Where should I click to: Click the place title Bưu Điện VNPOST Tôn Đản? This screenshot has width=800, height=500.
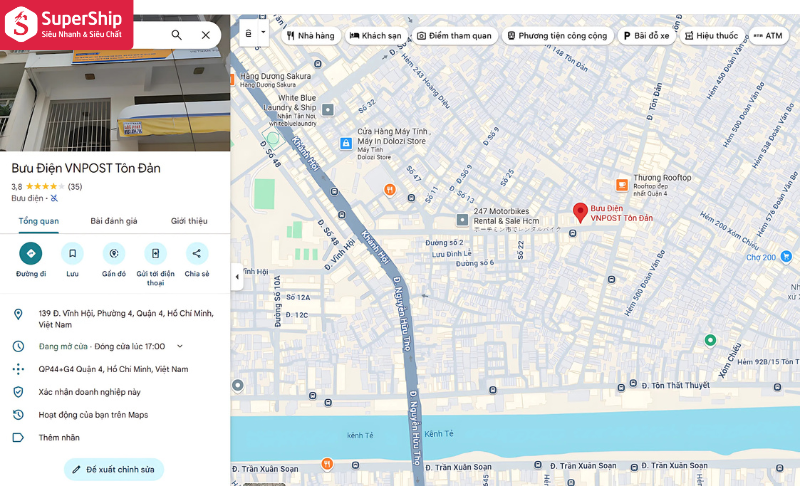86,168
